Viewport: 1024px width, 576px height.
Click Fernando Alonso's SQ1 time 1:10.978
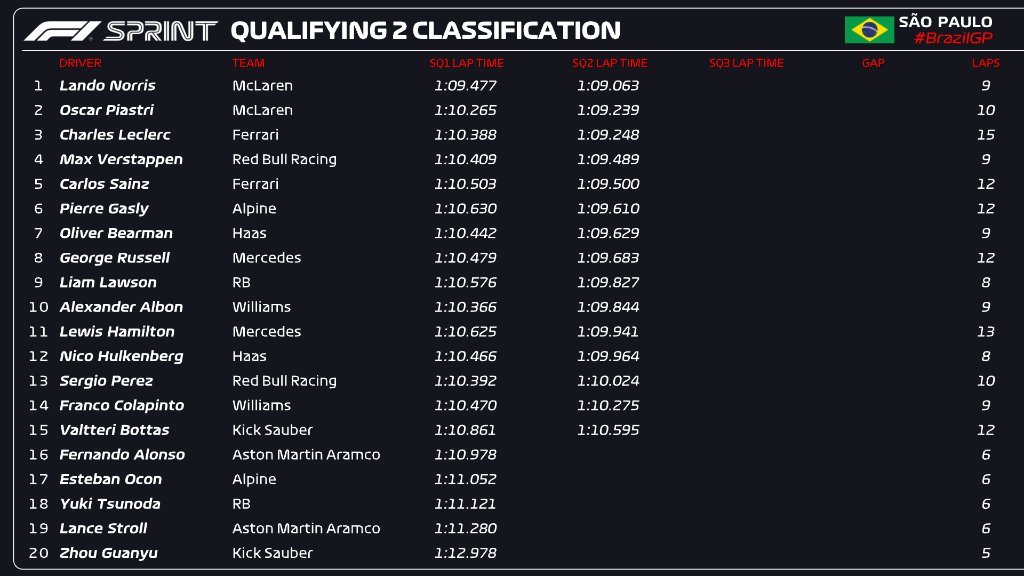465,455
